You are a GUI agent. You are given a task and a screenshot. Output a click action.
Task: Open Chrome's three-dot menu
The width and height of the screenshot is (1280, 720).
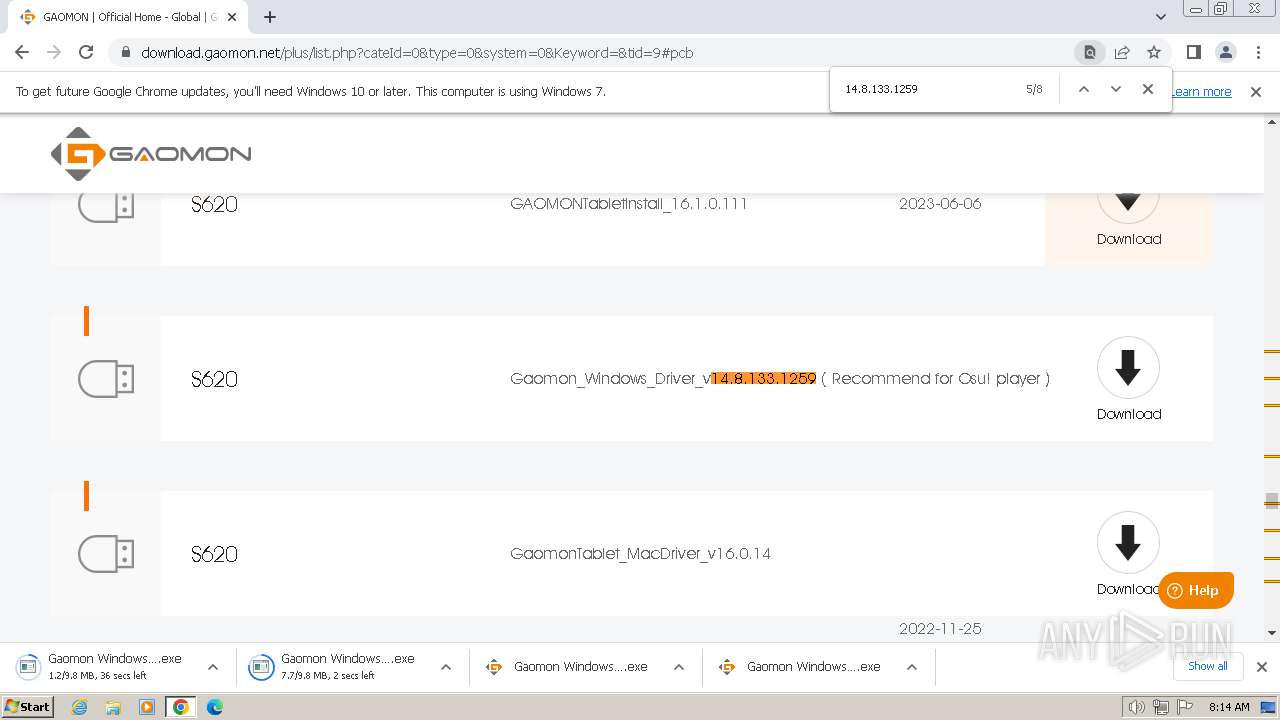1258,52
